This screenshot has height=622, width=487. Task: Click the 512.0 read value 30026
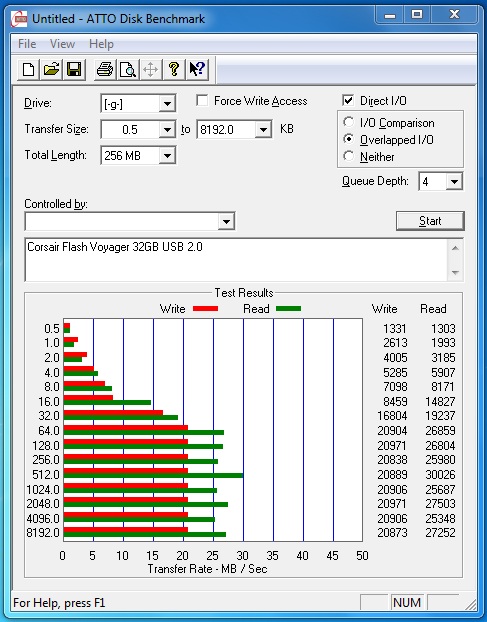click(x=440, y=474)
